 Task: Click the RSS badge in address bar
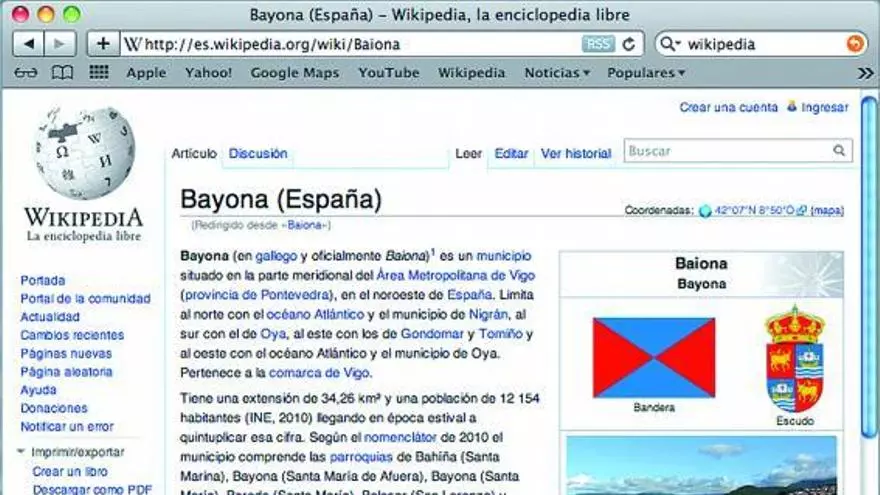597,44
